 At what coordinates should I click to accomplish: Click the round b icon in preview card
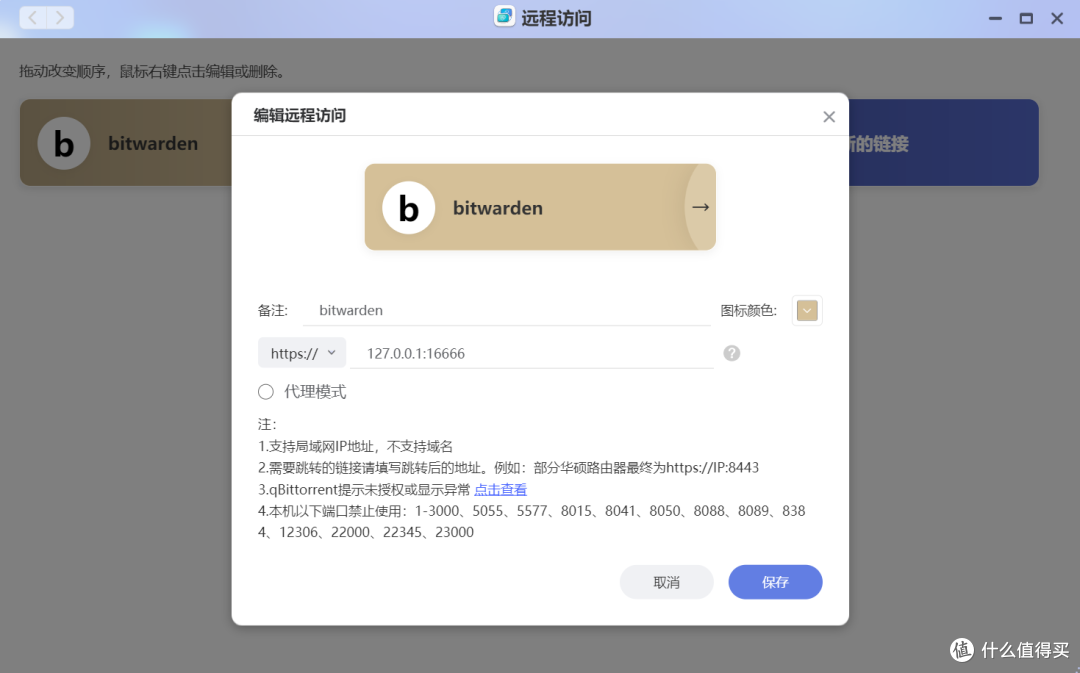[408, 208]
